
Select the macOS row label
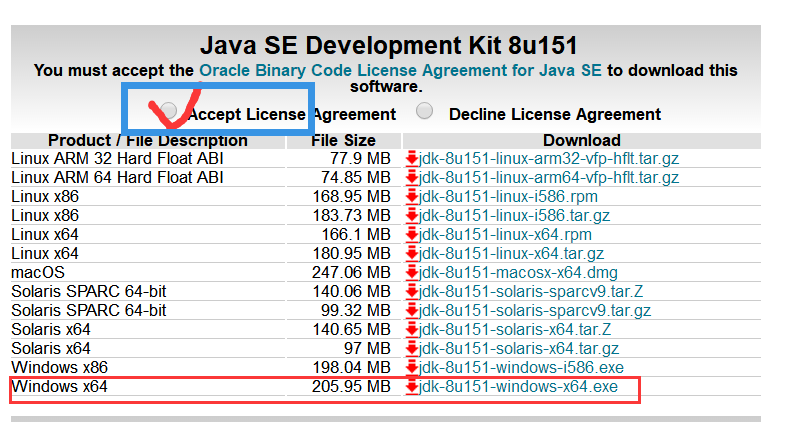click(x=38, y=273)
